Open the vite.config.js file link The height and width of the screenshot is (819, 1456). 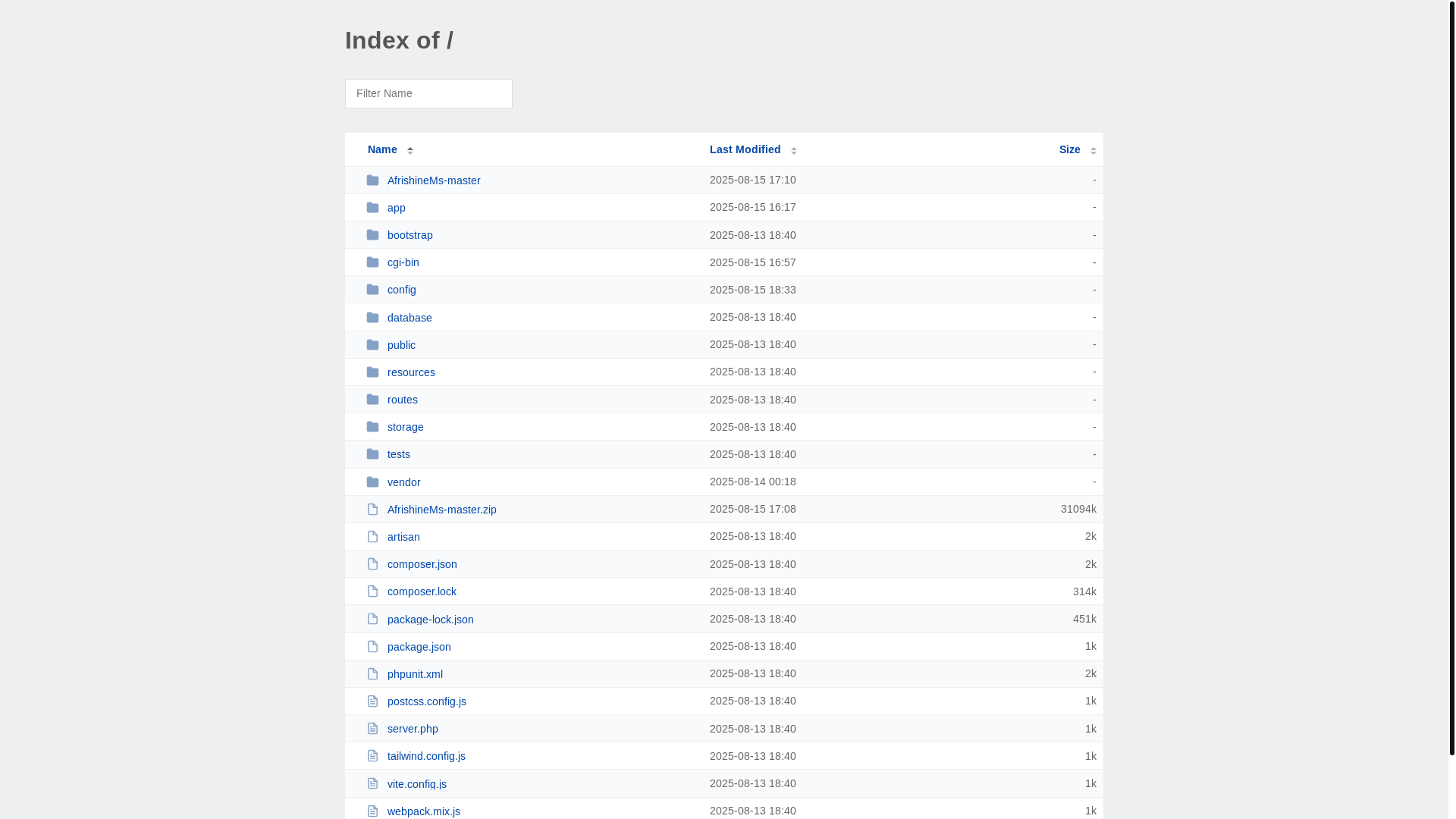(x=417, y=784)
